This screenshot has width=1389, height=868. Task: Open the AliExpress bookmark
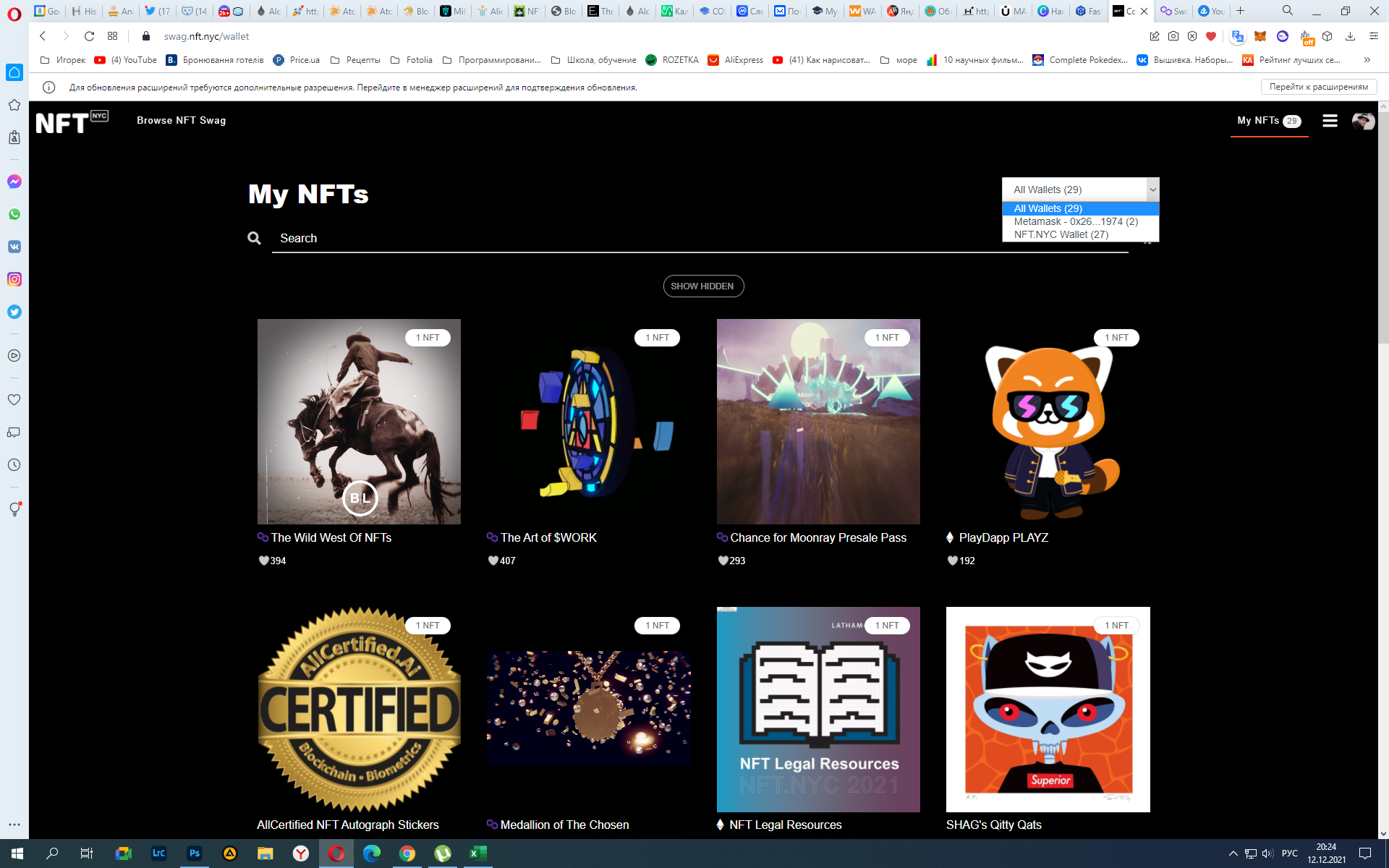click(735, 60)
